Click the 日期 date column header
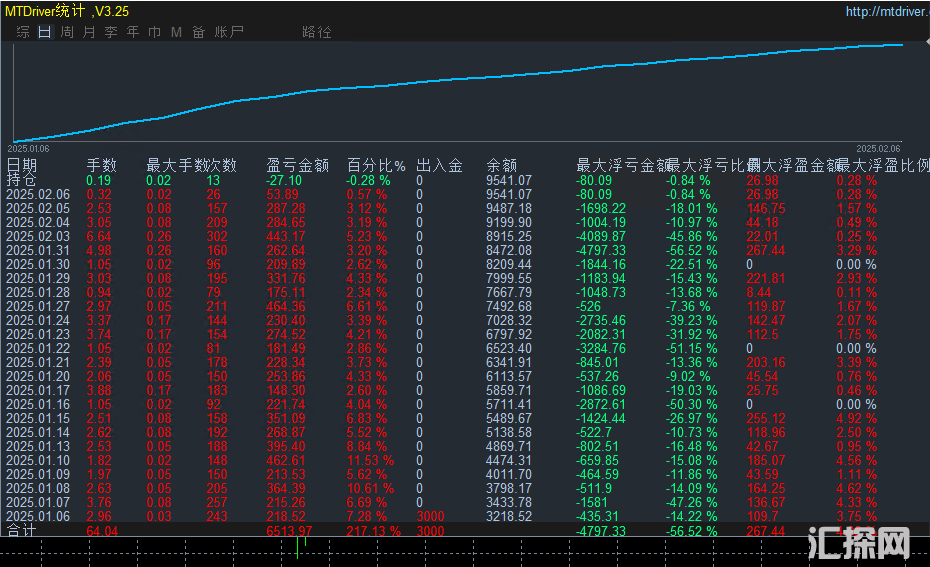The image size is (930, 567). point(22,166)
